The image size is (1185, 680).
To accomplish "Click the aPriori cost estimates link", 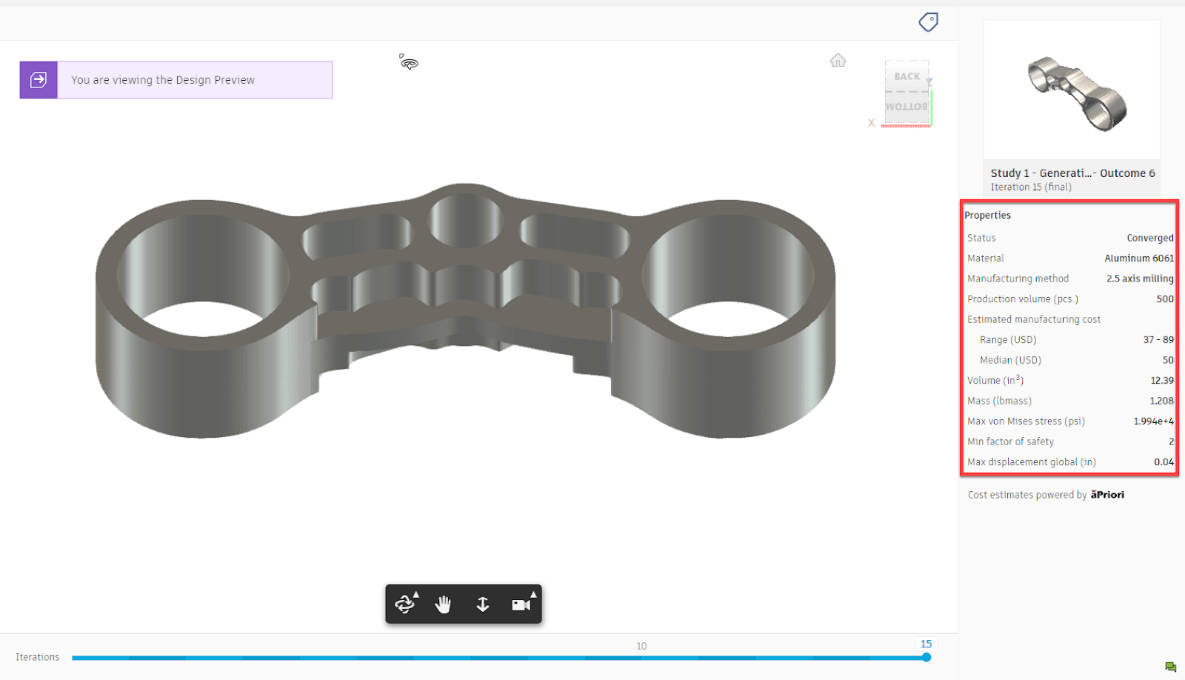I will (1107, 495).
